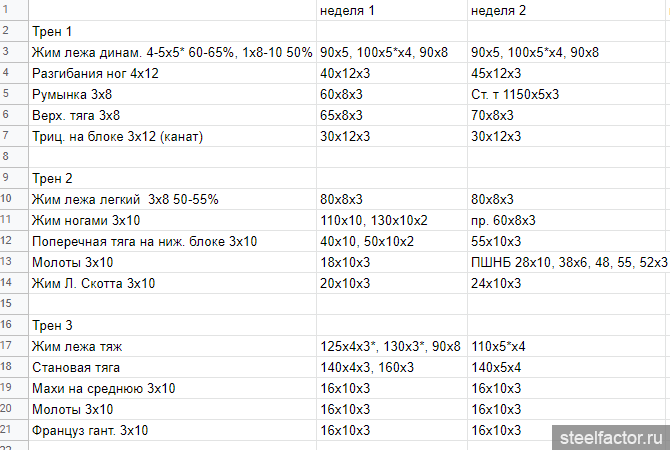Screen dimensions: 670x450
Task: Click the 'неделя 1' column heading cell
Action: (x=391, y=10)
